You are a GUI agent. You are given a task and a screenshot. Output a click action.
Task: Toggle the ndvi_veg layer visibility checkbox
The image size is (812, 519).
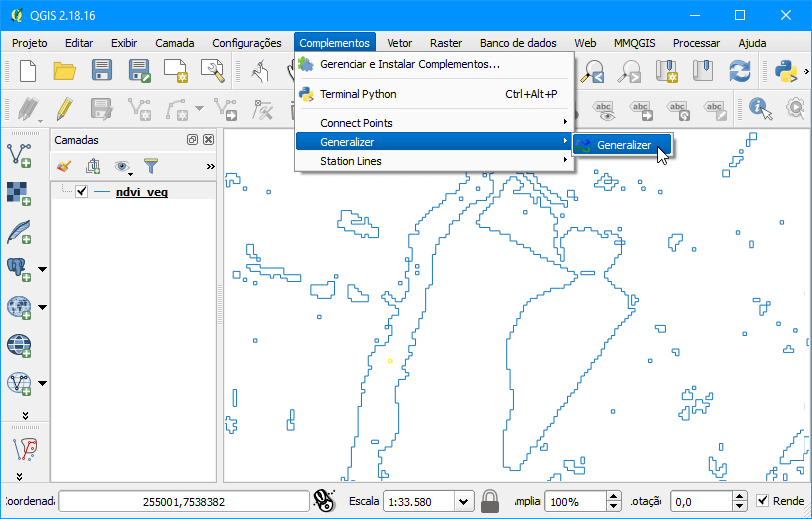point(81,192)
